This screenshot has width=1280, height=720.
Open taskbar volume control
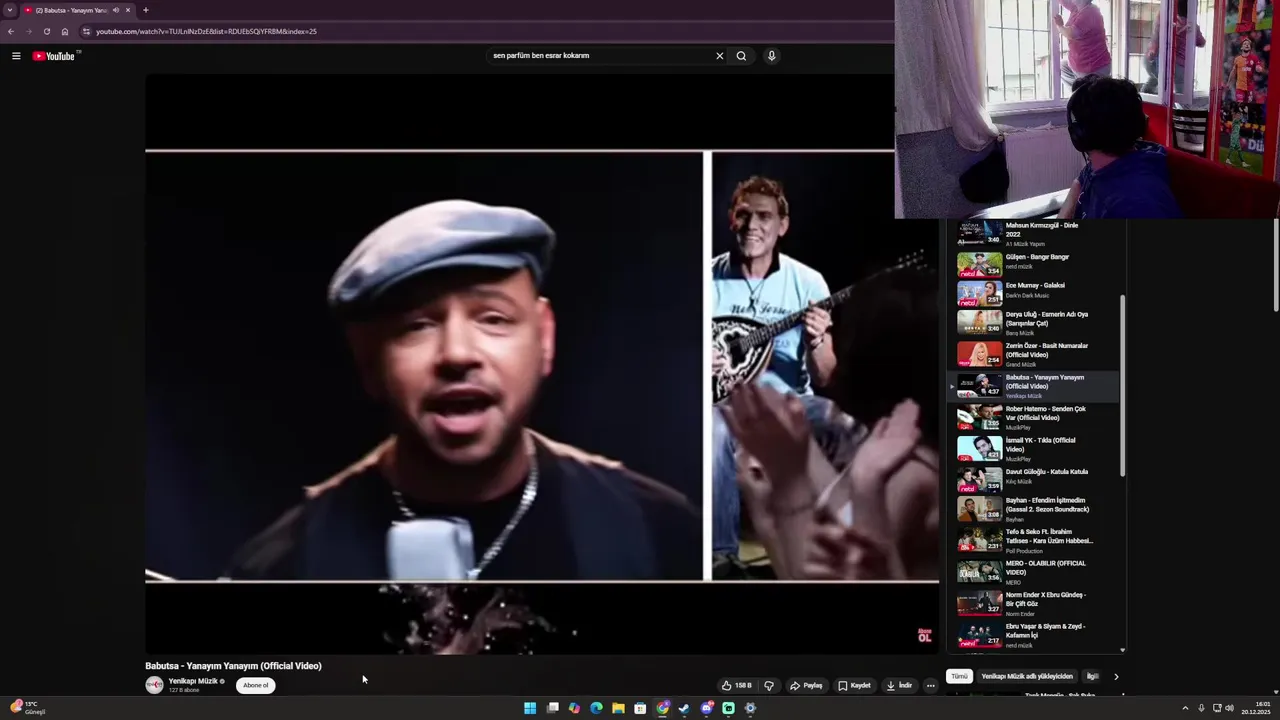click(1229, 708)
